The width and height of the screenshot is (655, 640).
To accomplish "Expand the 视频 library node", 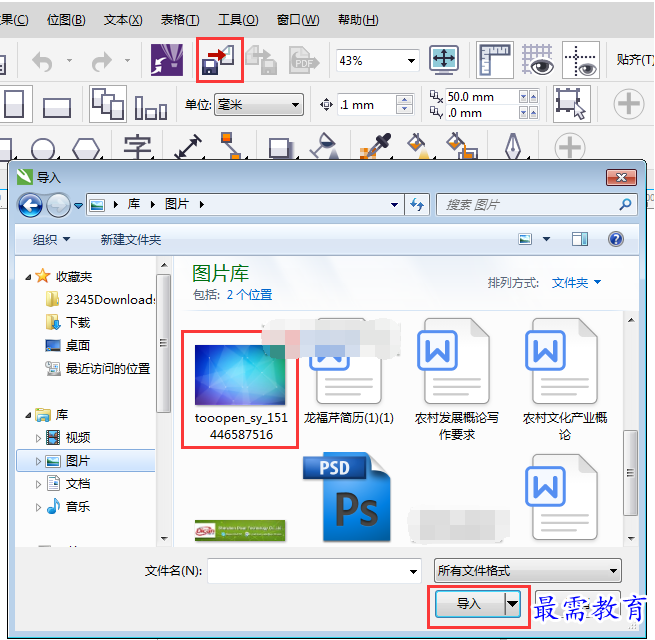I will click(x=38, y=438).
